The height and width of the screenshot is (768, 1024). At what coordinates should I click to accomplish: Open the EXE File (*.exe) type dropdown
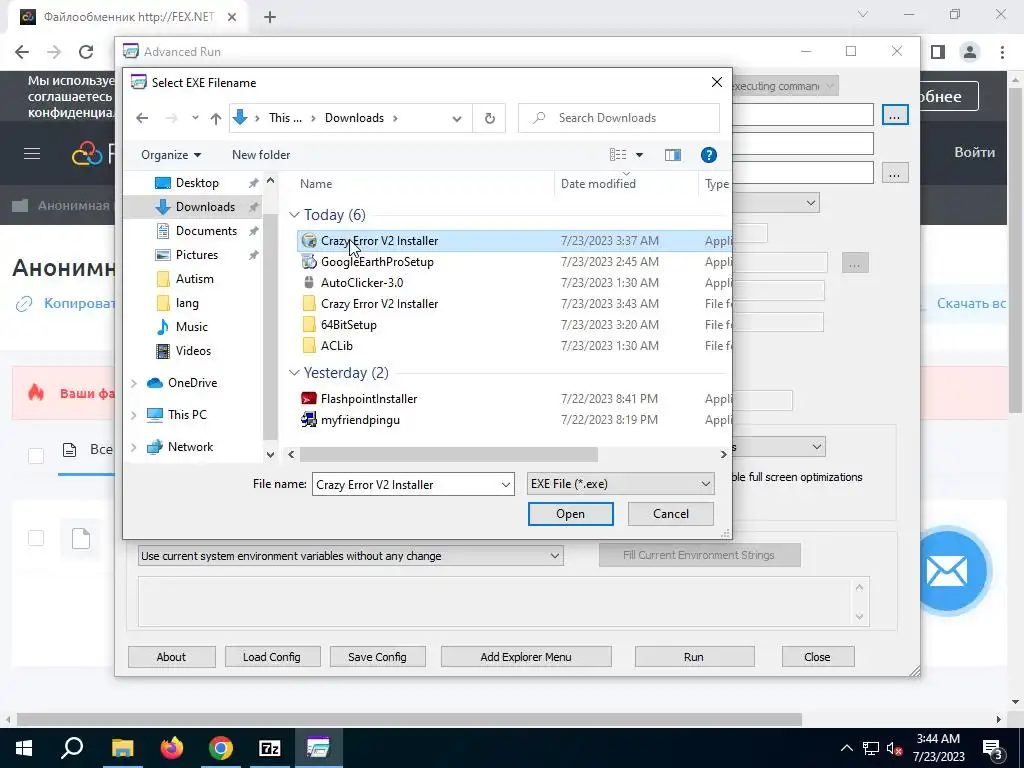click(620, 484)
